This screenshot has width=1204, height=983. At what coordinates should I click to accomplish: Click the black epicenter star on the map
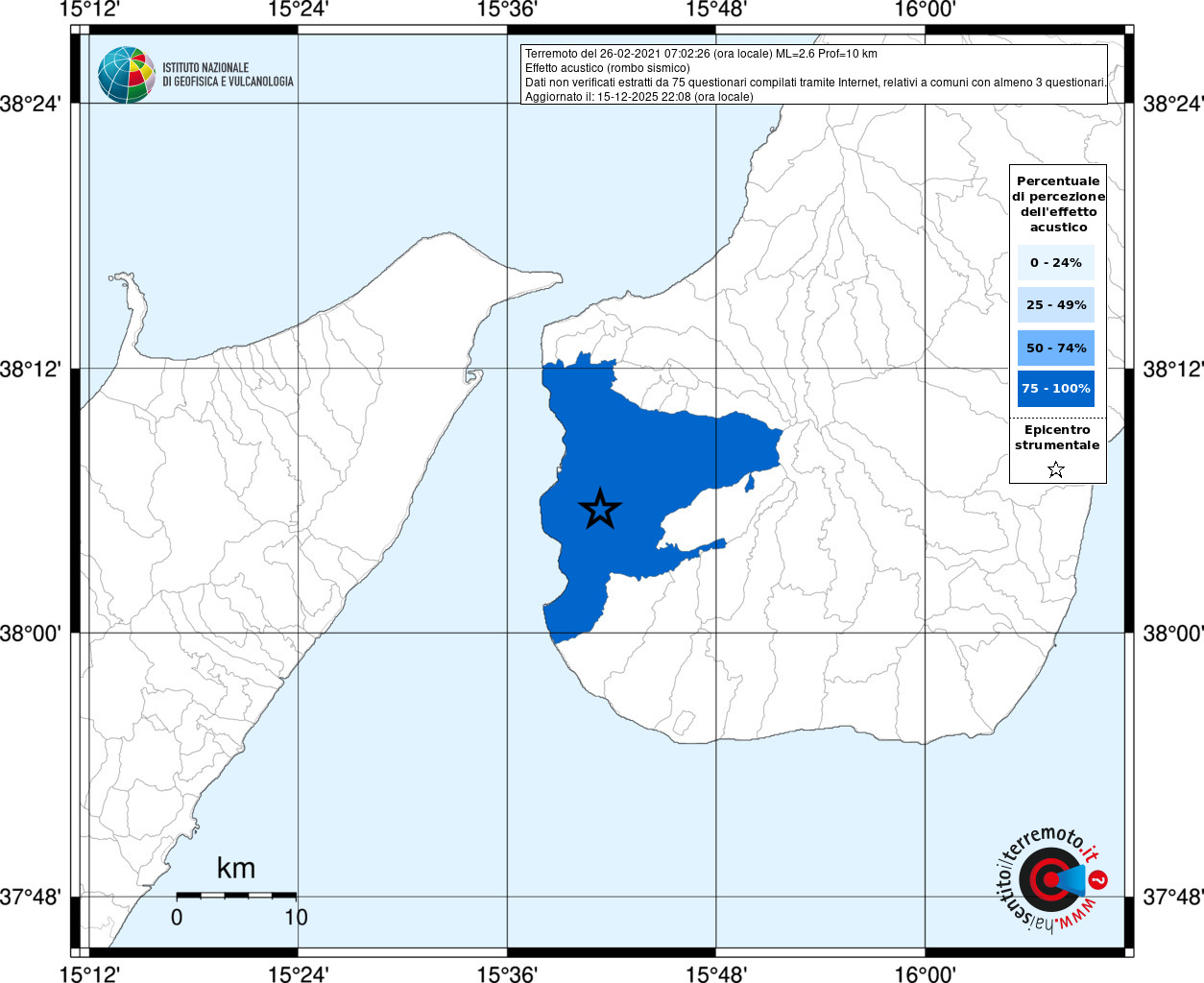(x=600, y=509)
